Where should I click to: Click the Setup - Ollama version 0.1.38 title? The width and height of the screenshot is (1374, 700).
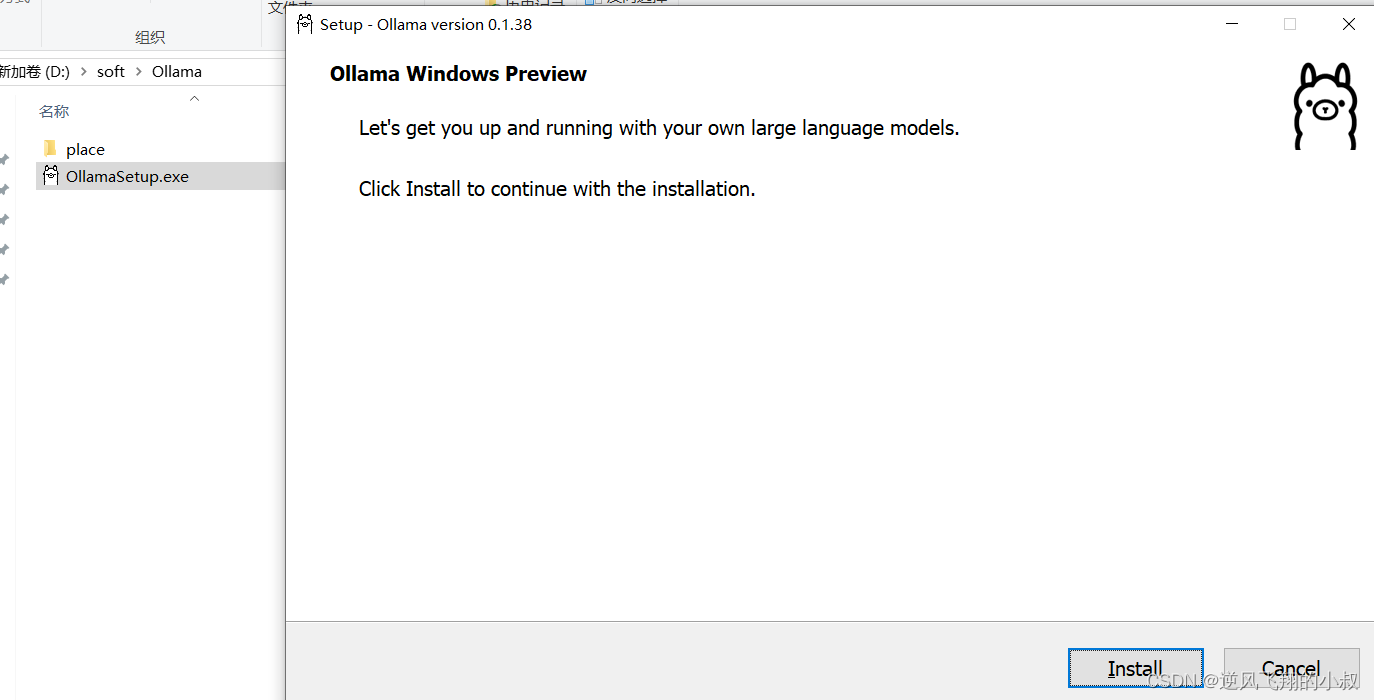click(426, 24)
